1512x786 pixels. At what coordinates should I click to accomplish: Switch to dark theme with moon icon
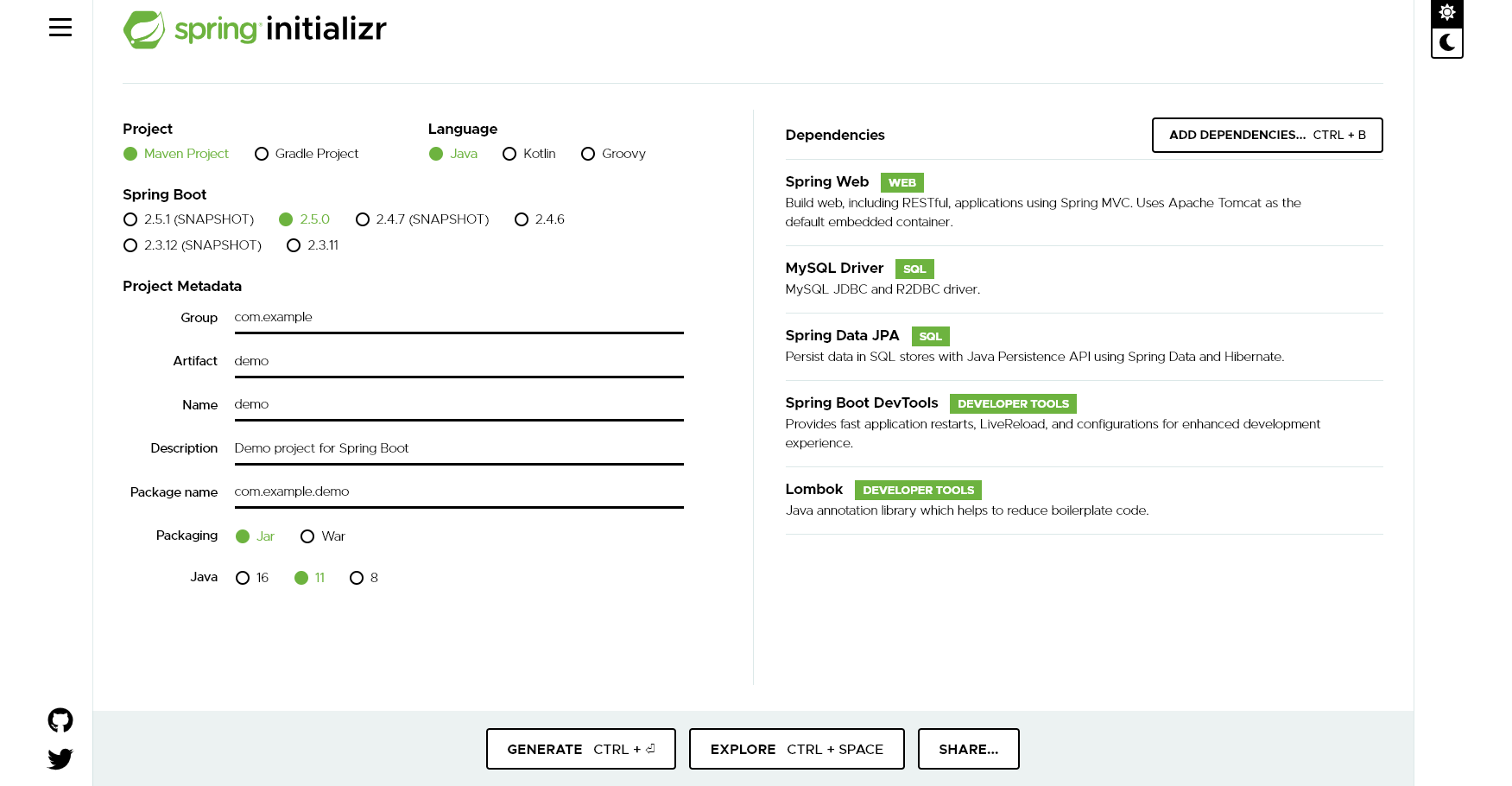click(1446, 42)
